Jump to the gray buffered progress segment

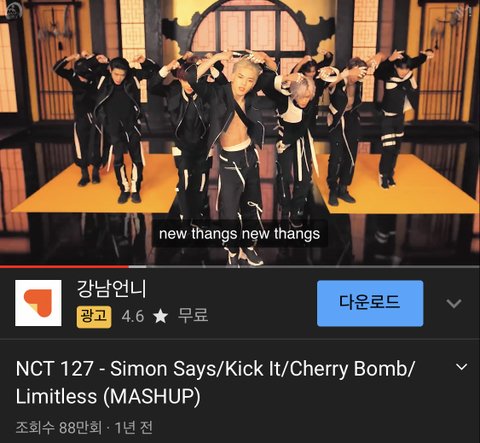click(137, 266)
